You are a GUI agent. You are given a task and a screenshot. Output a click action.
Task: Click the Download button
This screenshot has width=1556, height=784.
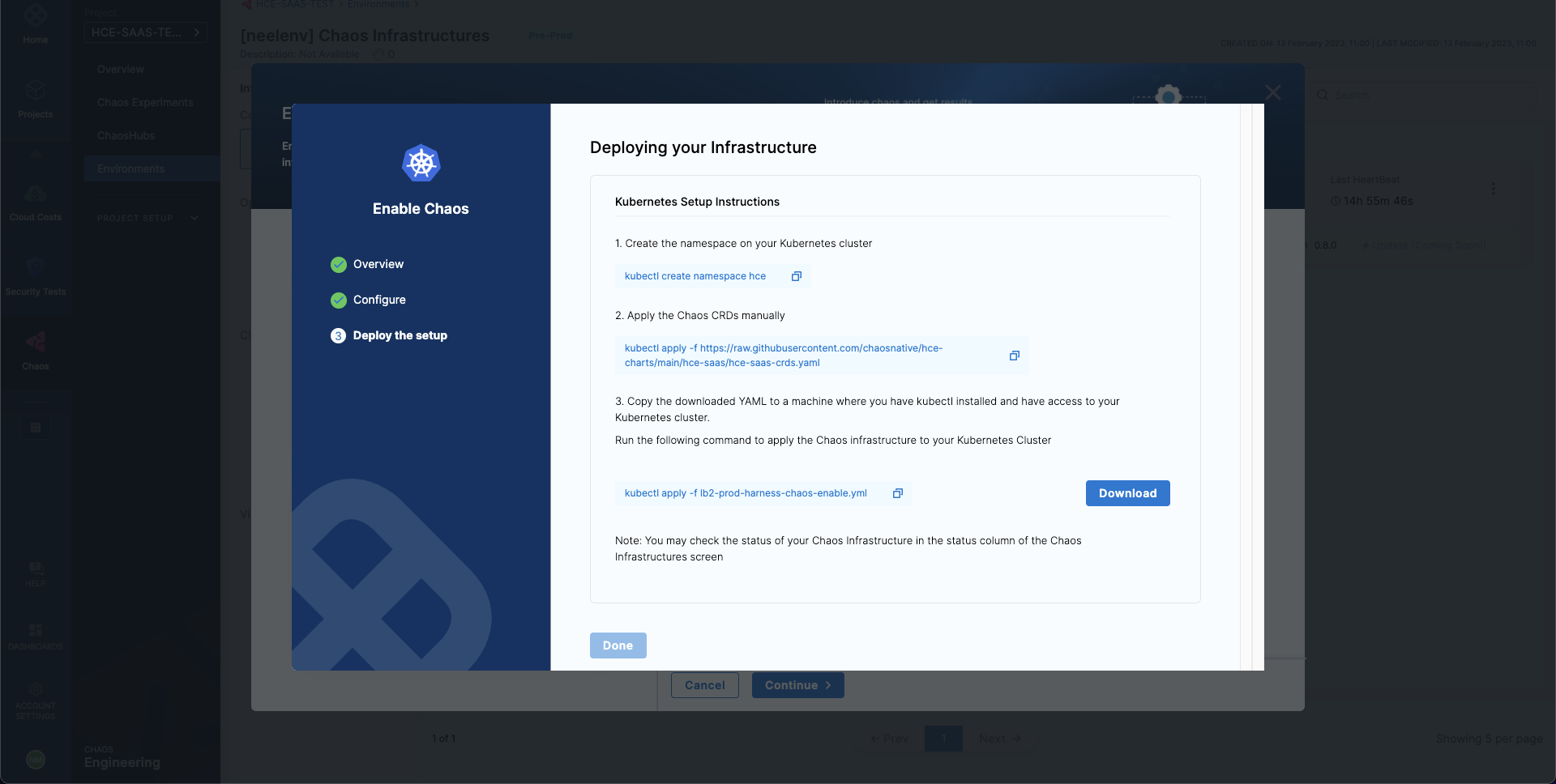coord(1127,492)
